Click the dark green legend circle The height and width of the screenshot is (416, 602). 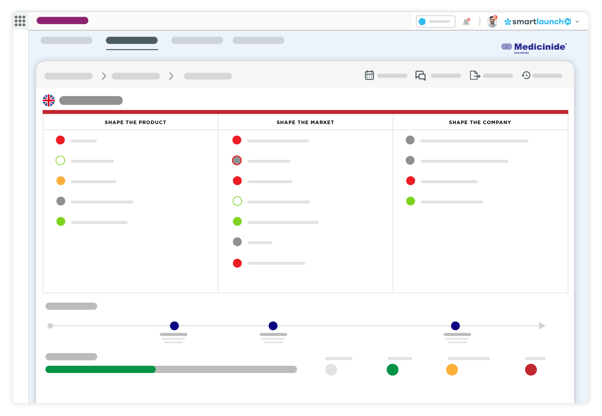(x=392, y=370)
